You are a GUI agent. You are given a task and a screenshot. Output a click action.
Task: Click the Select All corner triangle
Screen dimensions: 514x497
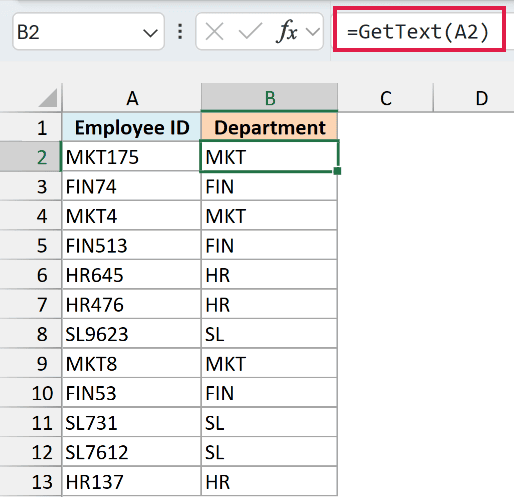48,98
